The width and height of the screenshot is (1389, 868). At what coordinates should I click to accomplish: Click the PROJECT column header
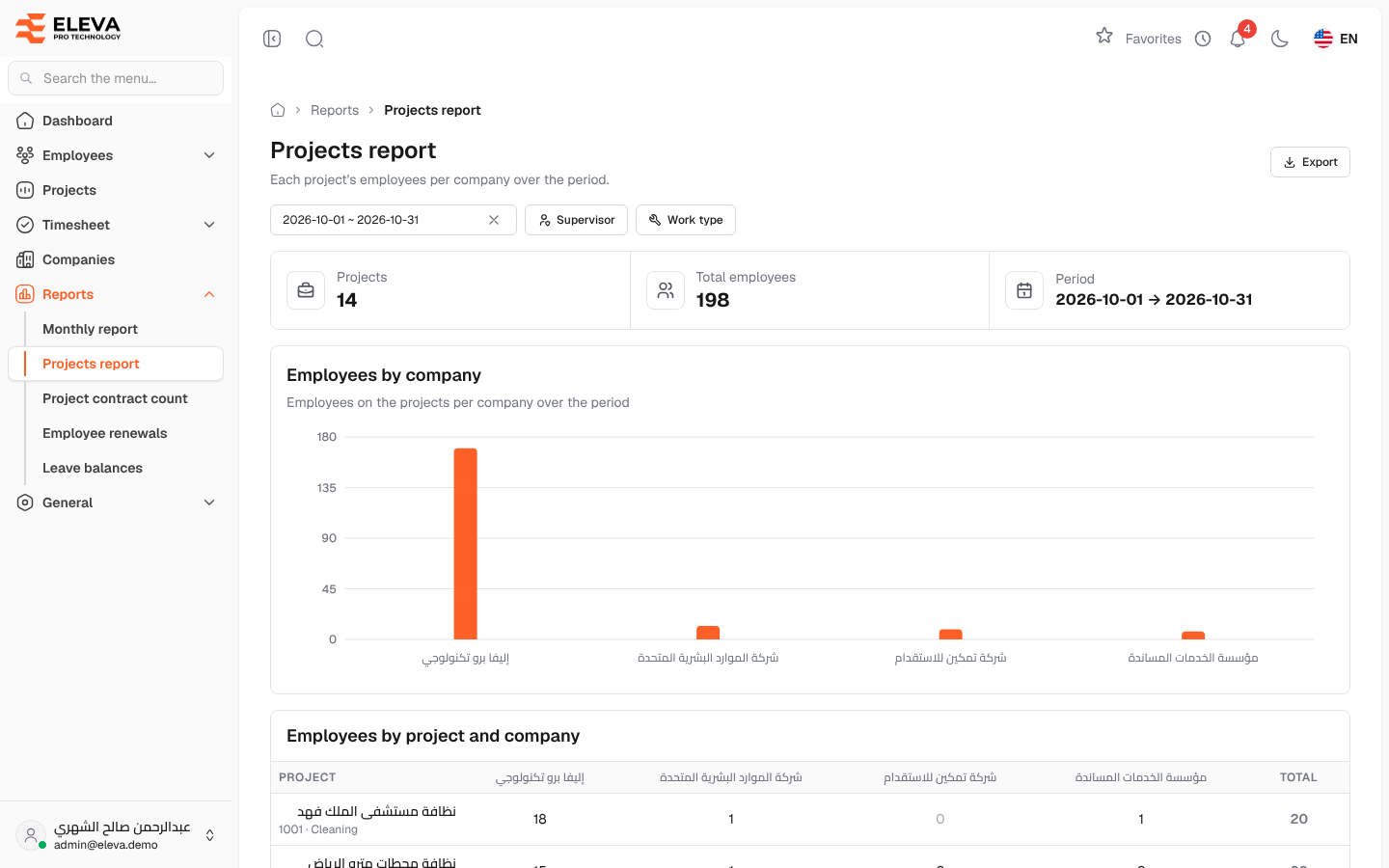click(308, 777)
